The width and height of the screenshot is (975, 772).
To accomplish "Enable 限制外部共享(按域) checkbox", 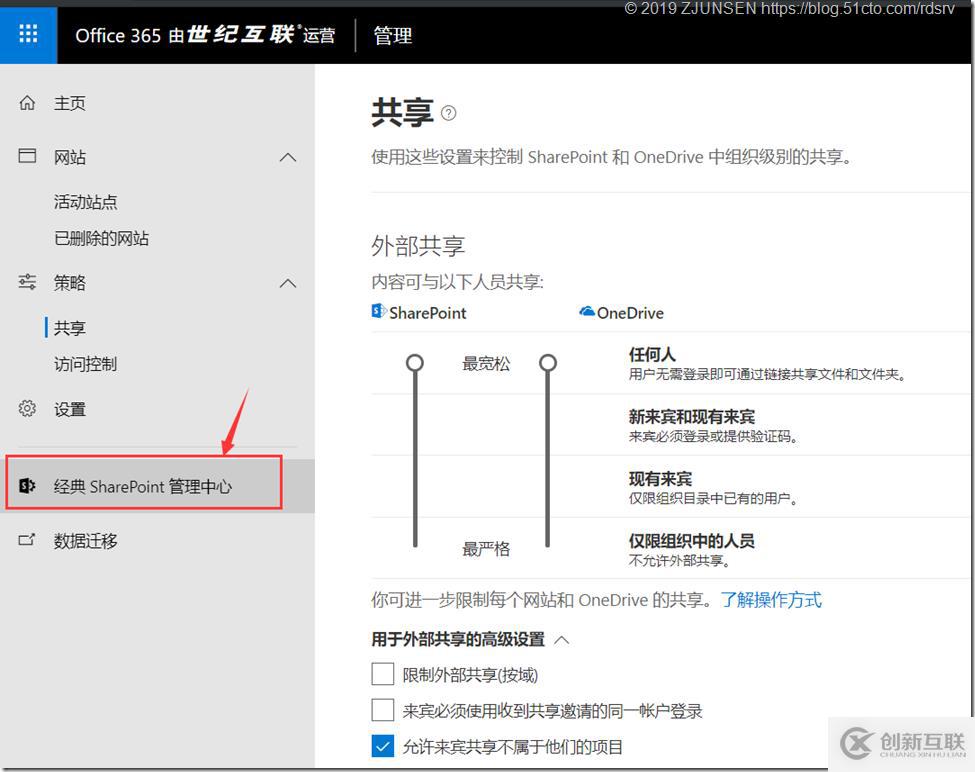I will 382,674.
